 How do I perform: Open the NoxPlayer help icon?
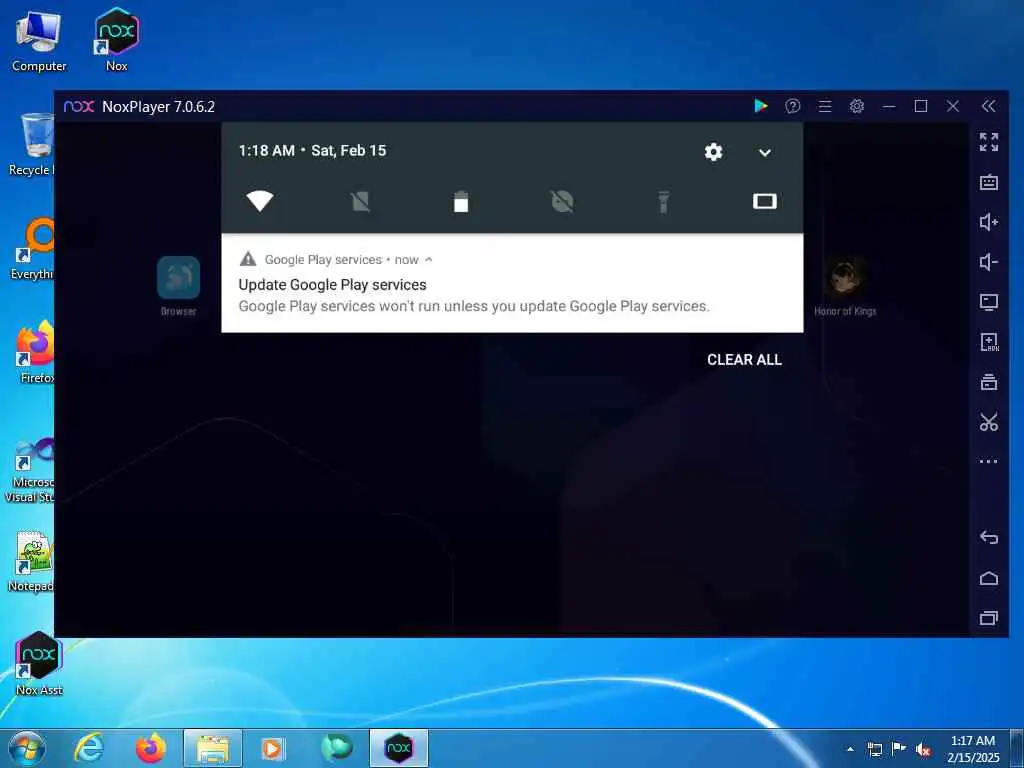click(x=793, y=106)
